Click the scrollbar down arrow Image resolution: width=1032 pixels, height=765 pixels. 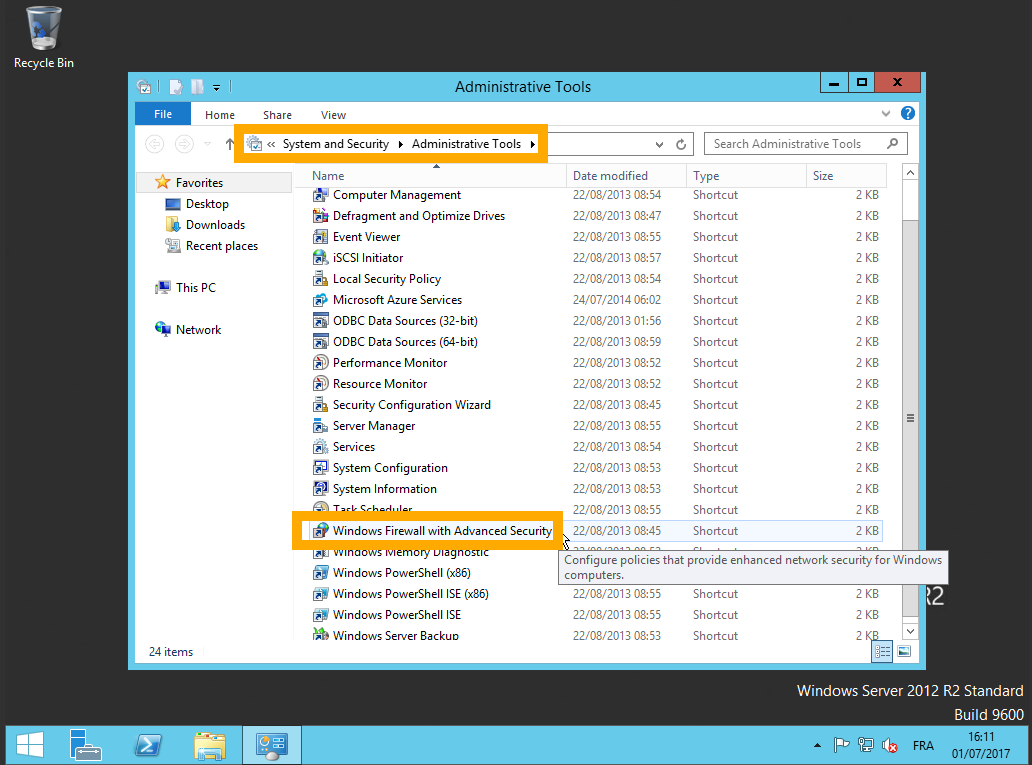(x=910, y=631)
